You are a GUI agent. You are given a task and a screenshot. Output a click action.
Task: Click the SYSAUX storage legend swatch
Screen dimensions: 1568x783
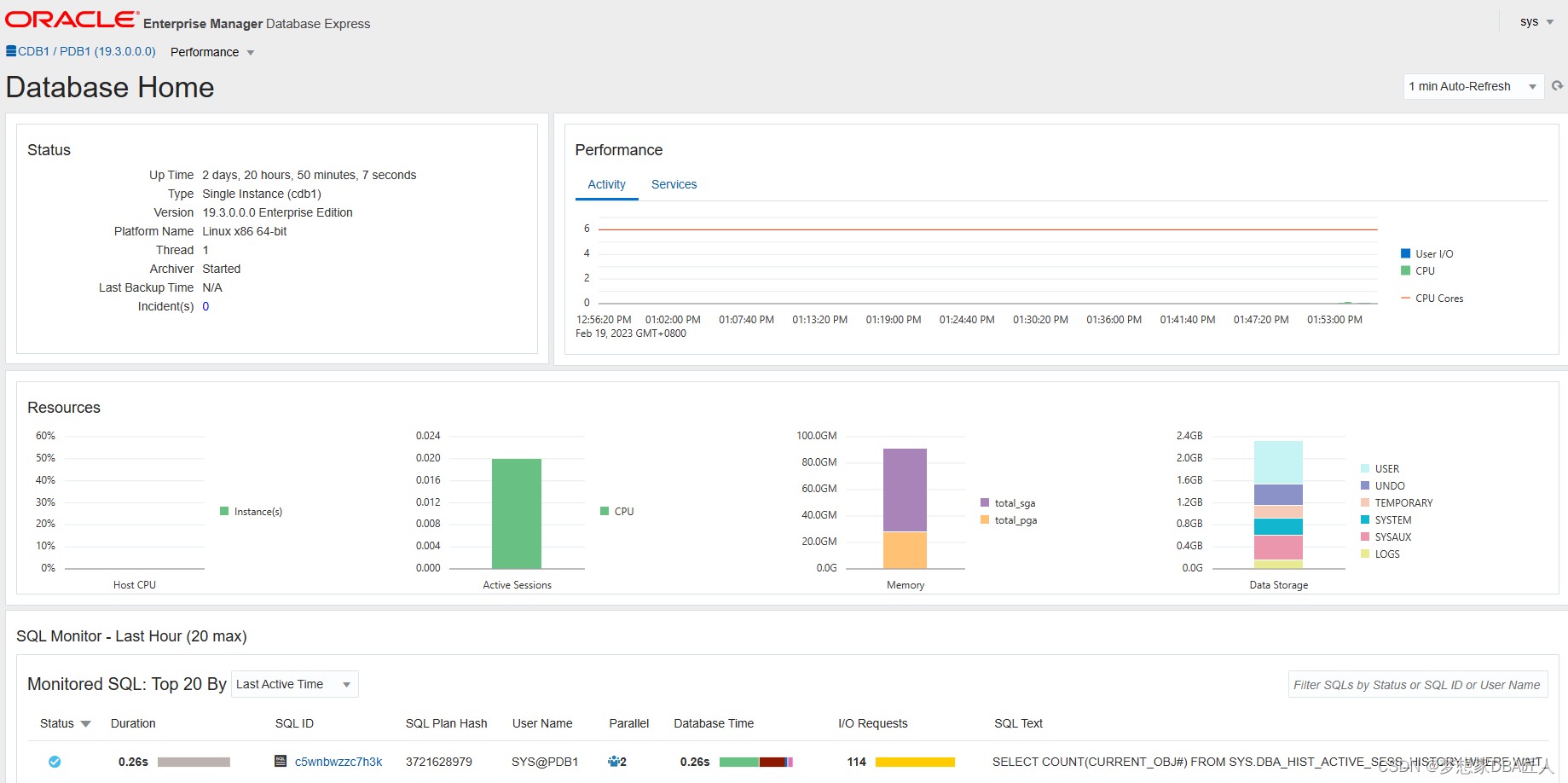click(x=1365, y=536)
